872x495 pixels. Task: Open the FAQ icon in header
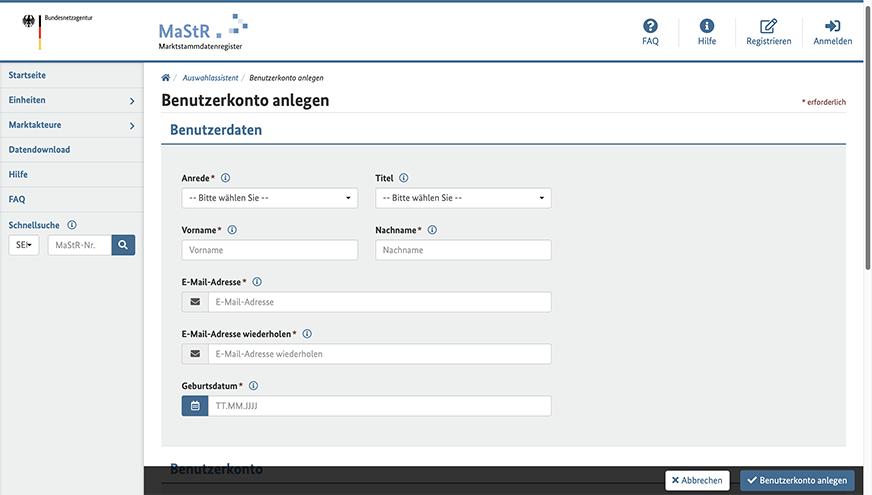[x=650, y=26]
